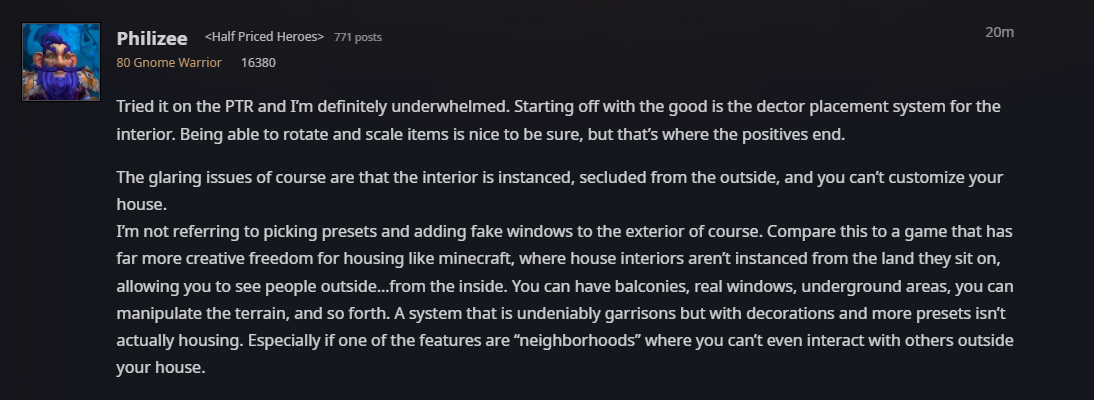View the 771 posts count

[357, 37]
